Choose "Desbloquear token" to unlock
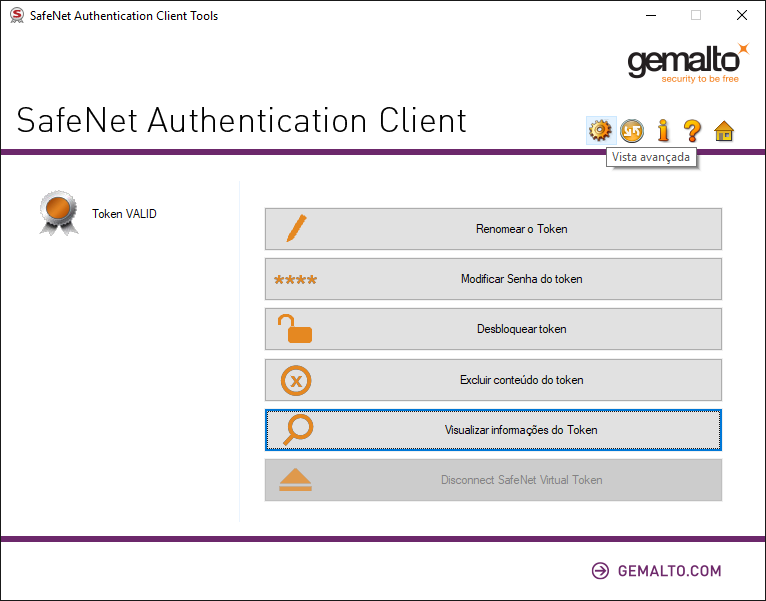Viewport: 766px width, 601px height. tap(493, 329)
